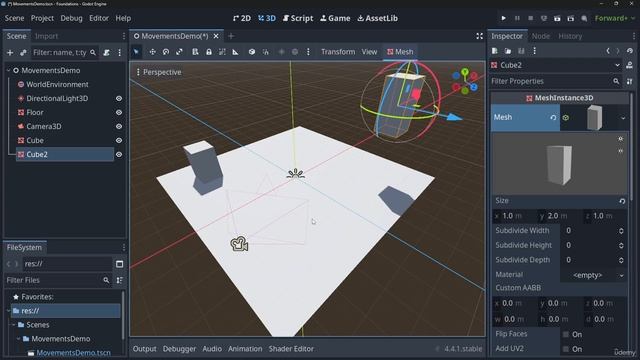640x360 pixels.
Task: Open the AssetLib workspace
Action: (378, 18)
